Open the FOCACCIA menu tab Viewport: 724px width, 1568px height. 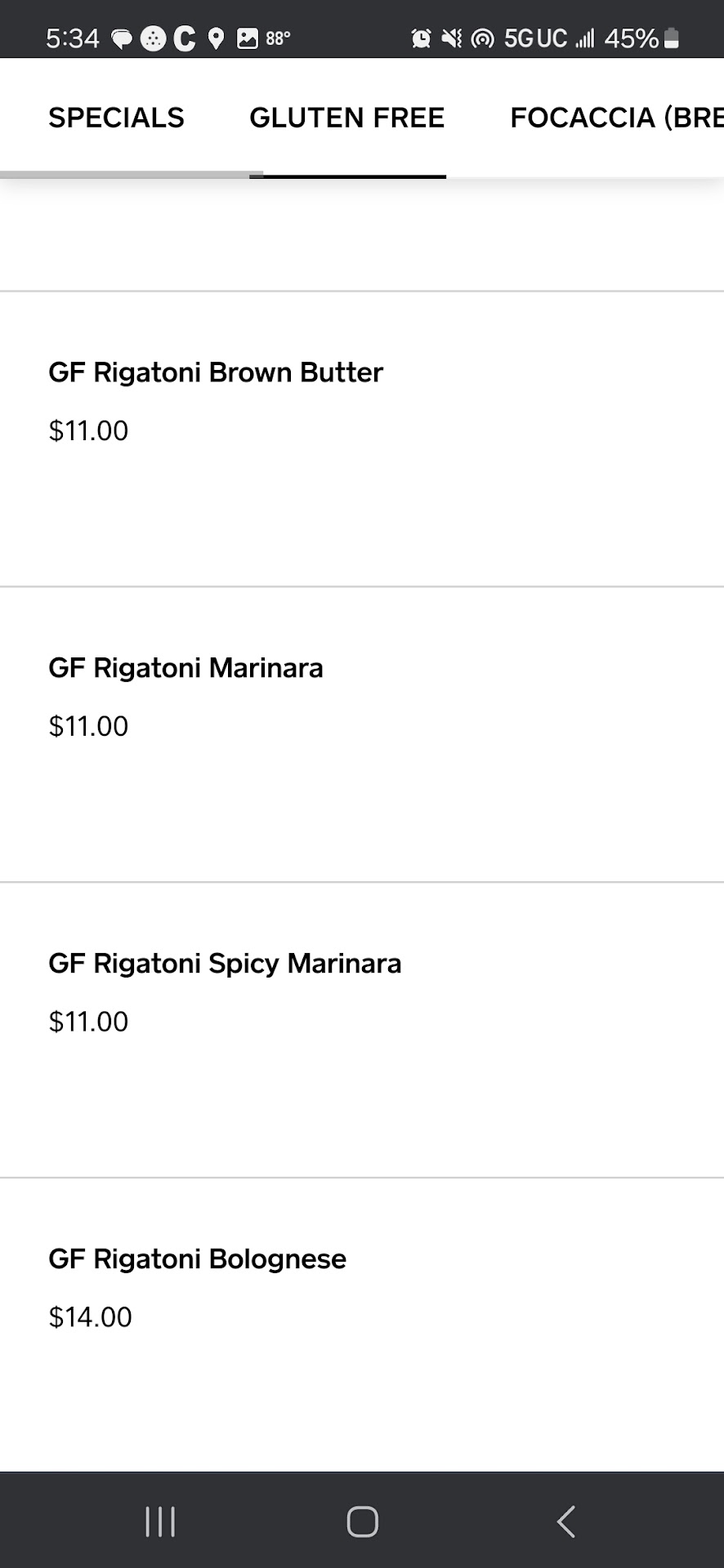(x=615, y=118)
